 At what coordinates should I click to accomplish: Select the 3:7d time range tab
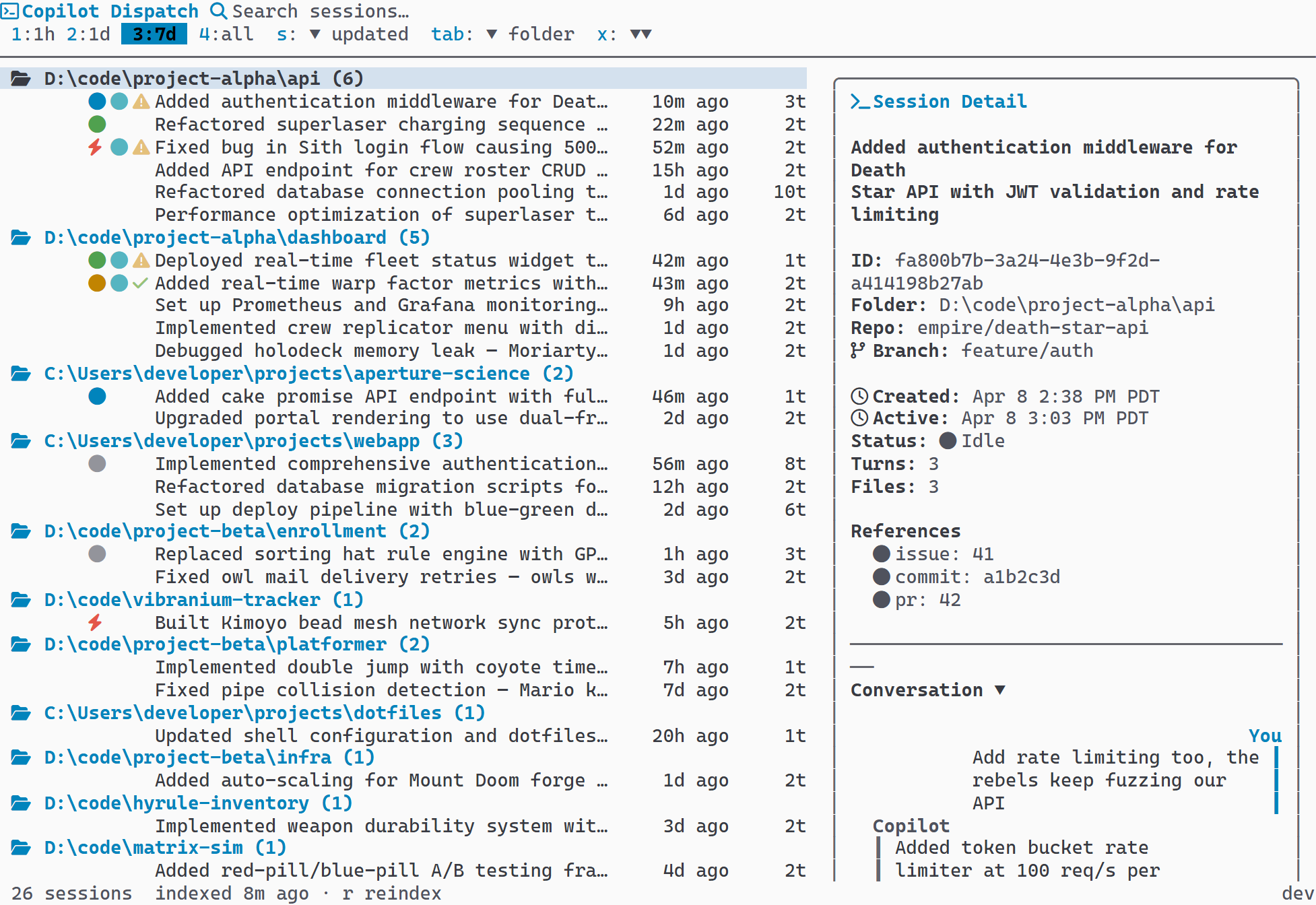click(154, 34)
